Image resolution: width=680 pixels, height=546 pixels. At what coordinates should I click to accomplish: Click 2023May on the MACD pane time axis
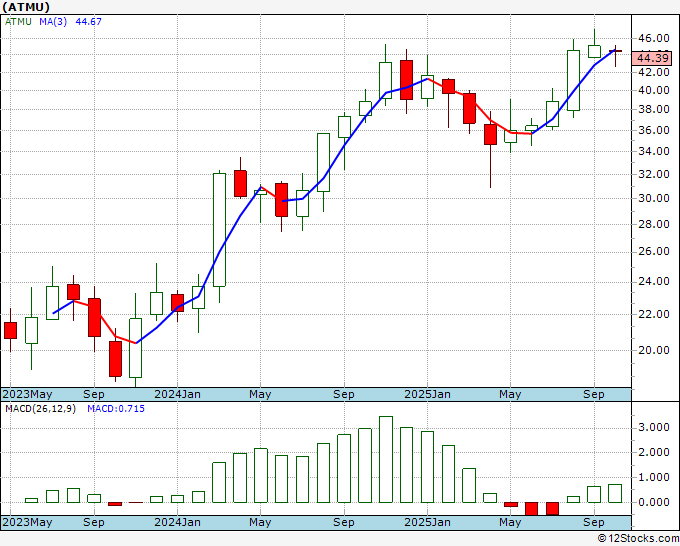27,522
